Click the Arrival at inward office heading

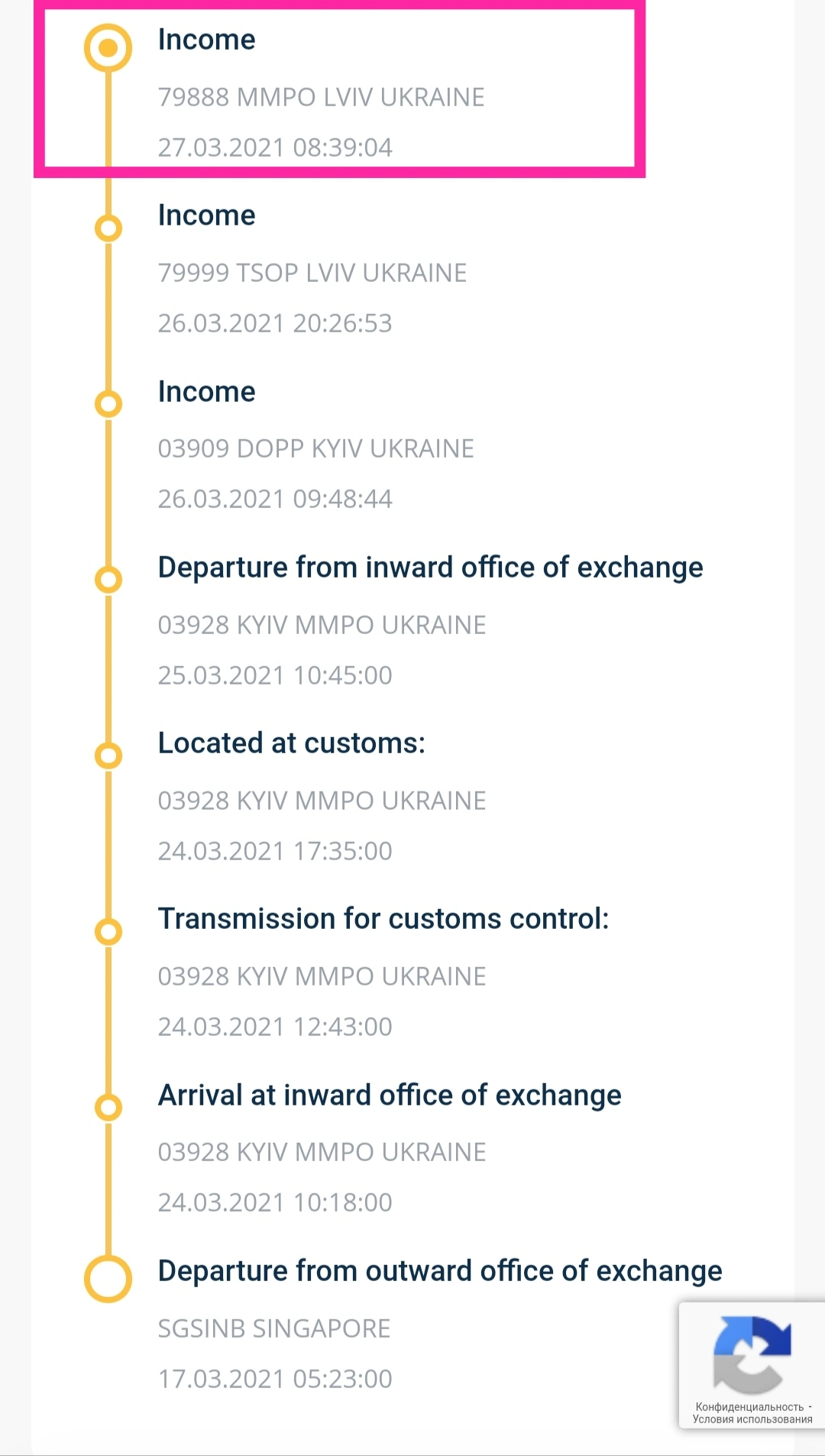point(390,1095)
